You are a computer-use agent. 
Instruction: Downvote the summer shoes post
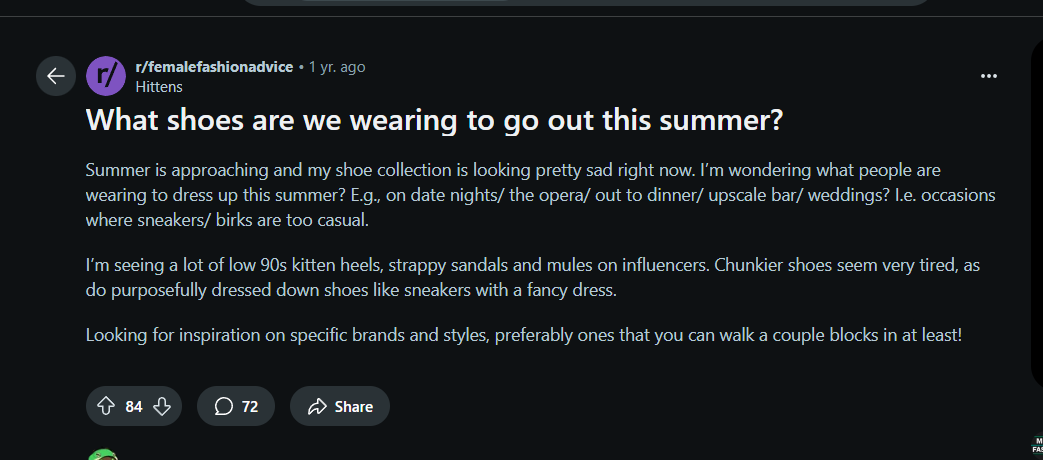(x=162, y=406)
